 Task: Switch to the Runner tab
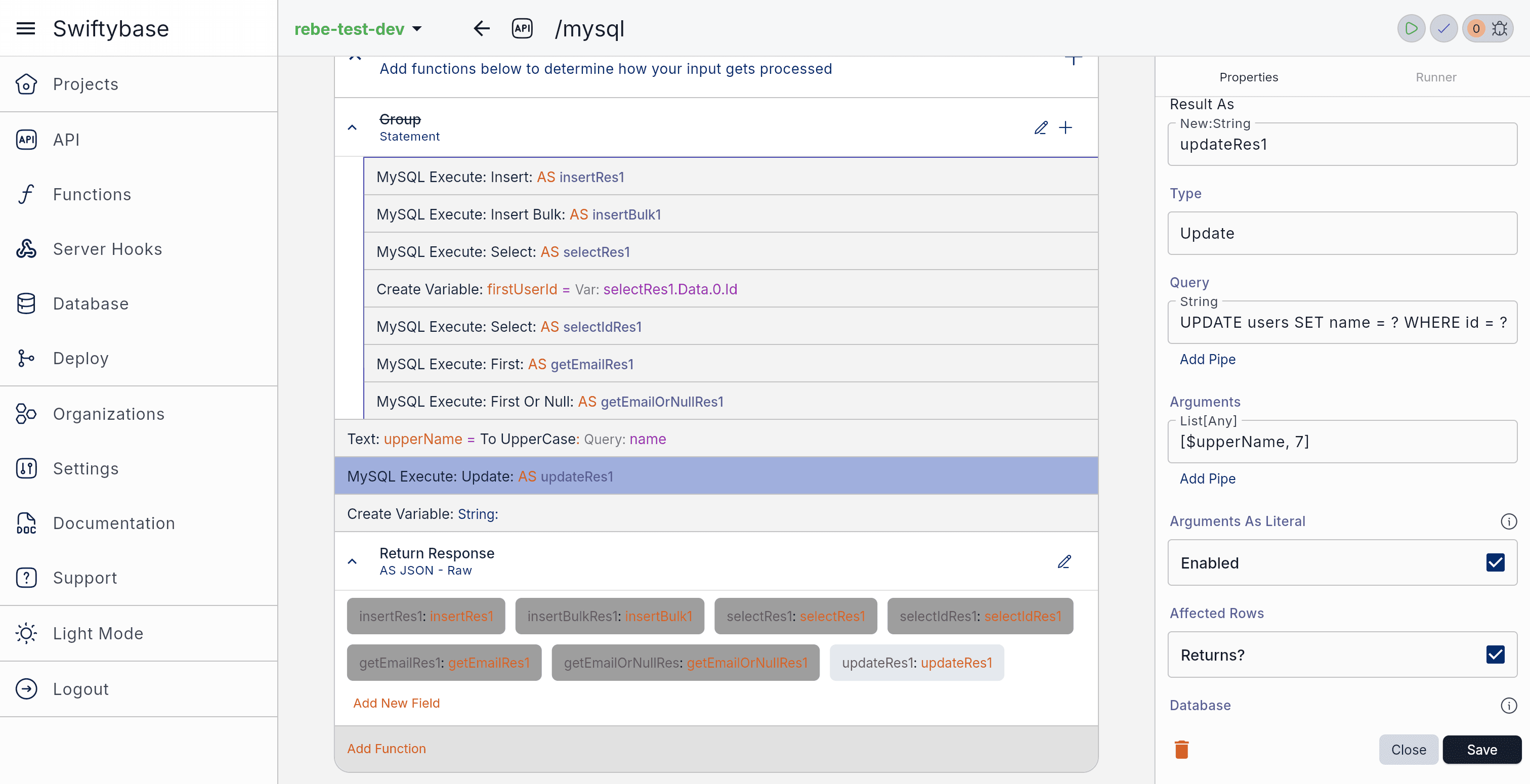(x=1435, y=77)
